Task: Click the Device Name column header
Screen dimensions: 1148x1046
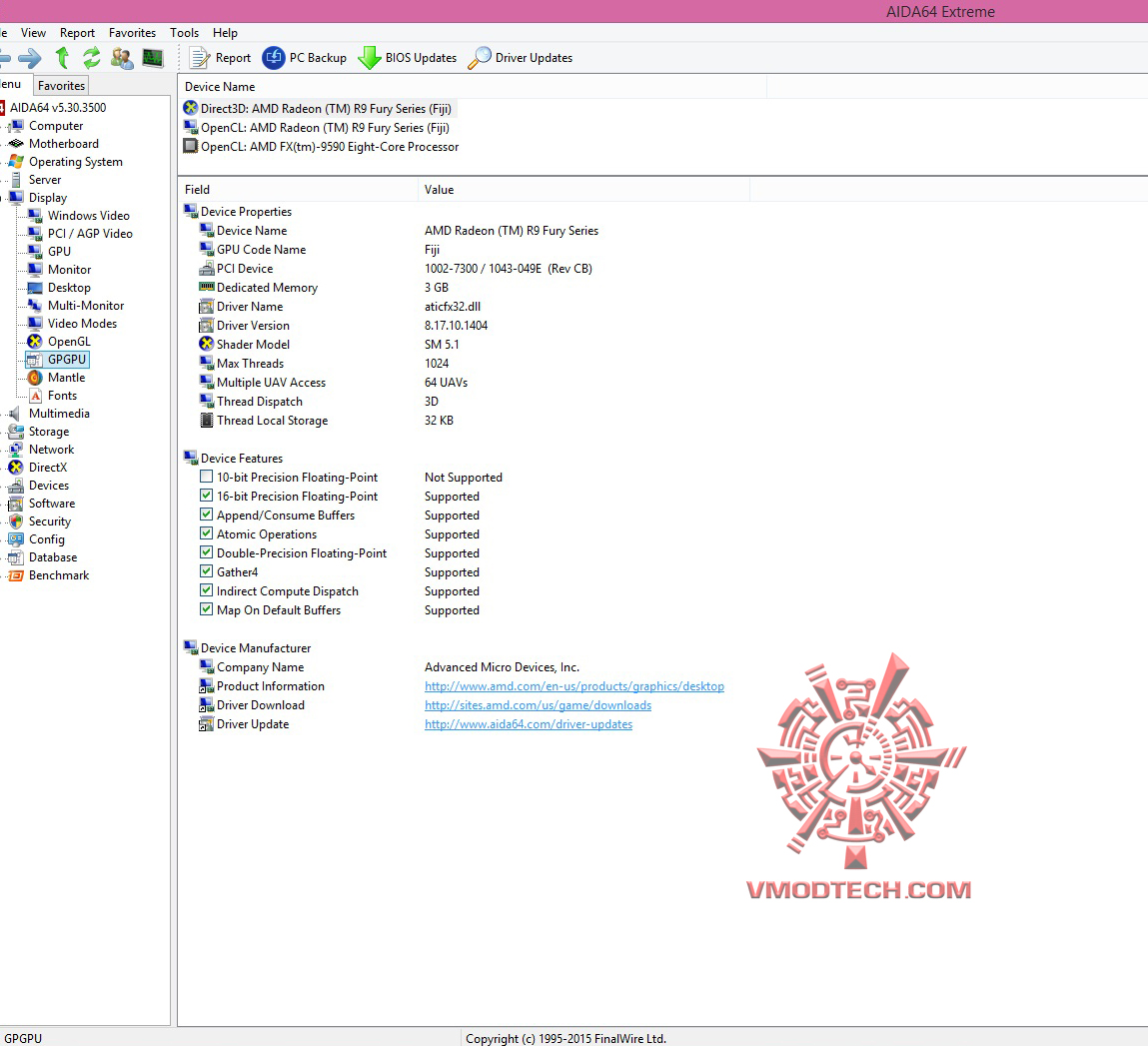Action: (x=473, y=87)
